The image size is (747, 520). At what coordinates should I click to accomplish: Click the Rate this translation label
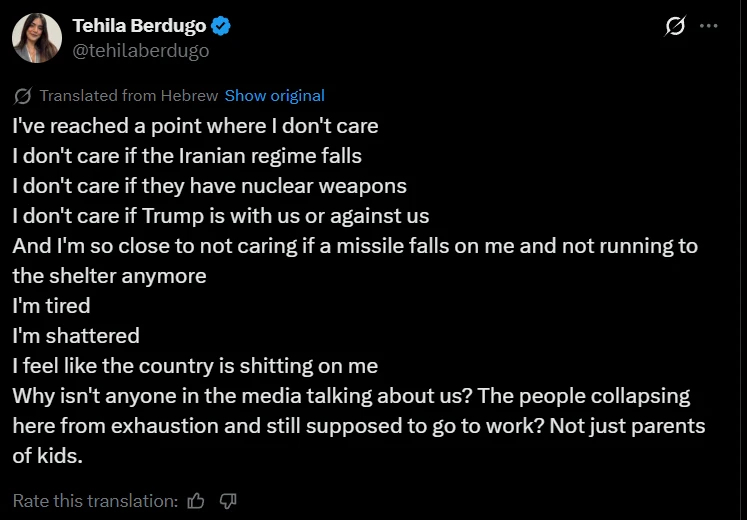point(95,500)
